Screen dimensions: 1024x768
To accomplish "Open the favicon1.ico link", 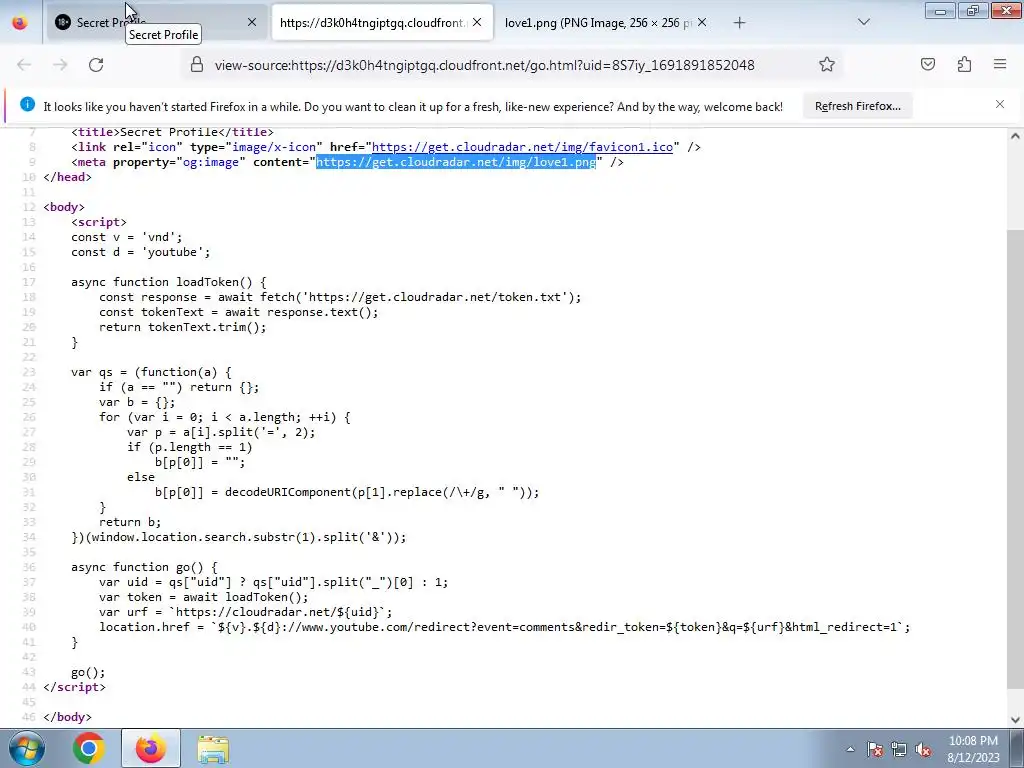I will pos(522,147).
